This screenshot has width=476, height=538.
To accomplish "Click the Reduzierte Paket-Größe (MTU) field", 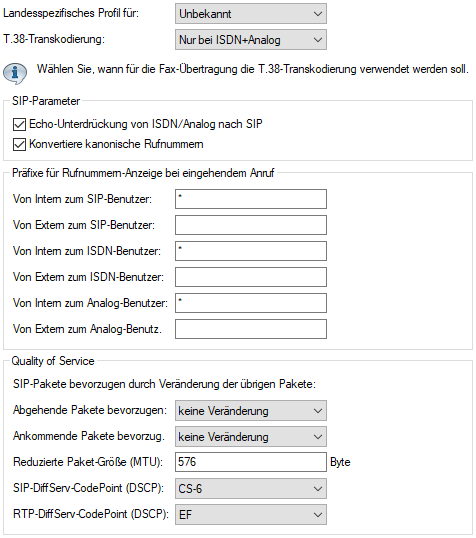I will click(x=251, y=462).
